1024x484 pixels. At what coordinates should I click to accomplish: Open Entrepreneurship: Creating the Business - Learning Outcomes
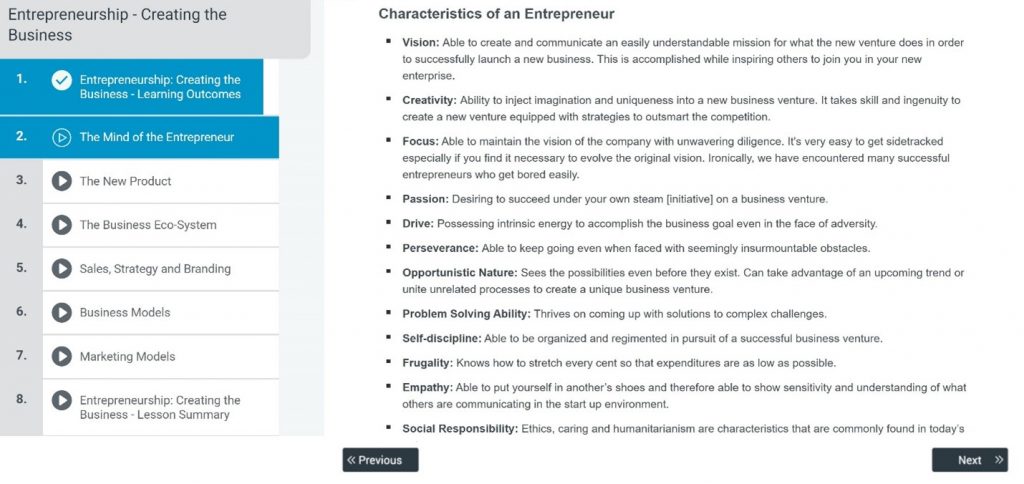point(160,87)
